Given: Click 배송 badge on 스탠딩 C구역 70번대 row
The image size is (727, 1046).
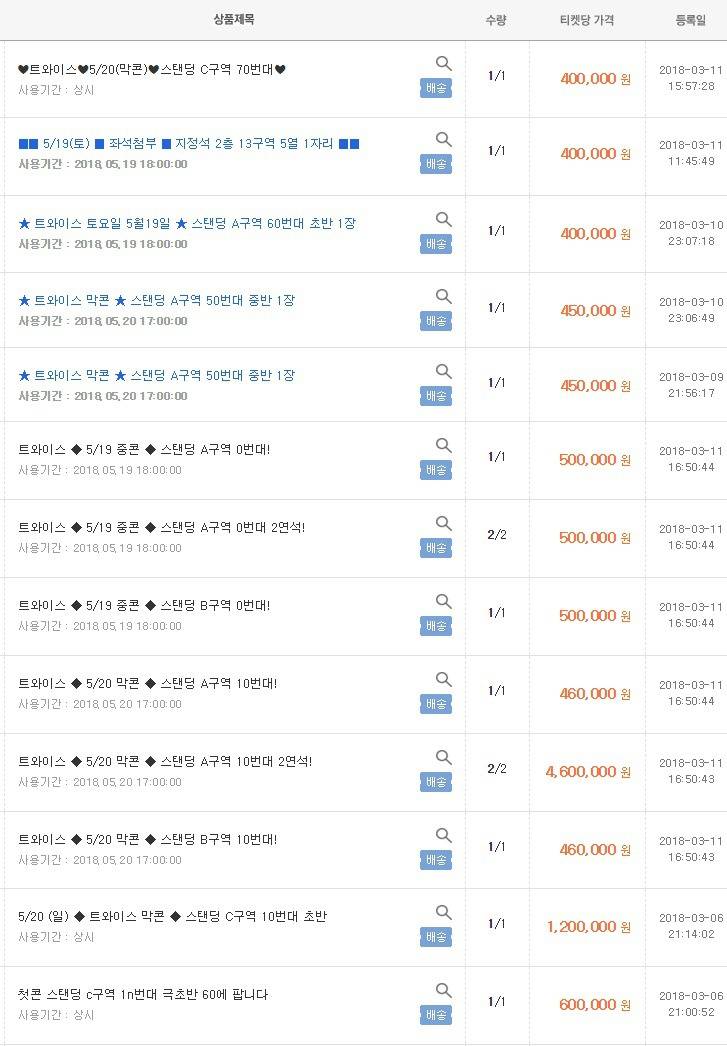Looking at the screenshot, I should (x=436, y=88).
